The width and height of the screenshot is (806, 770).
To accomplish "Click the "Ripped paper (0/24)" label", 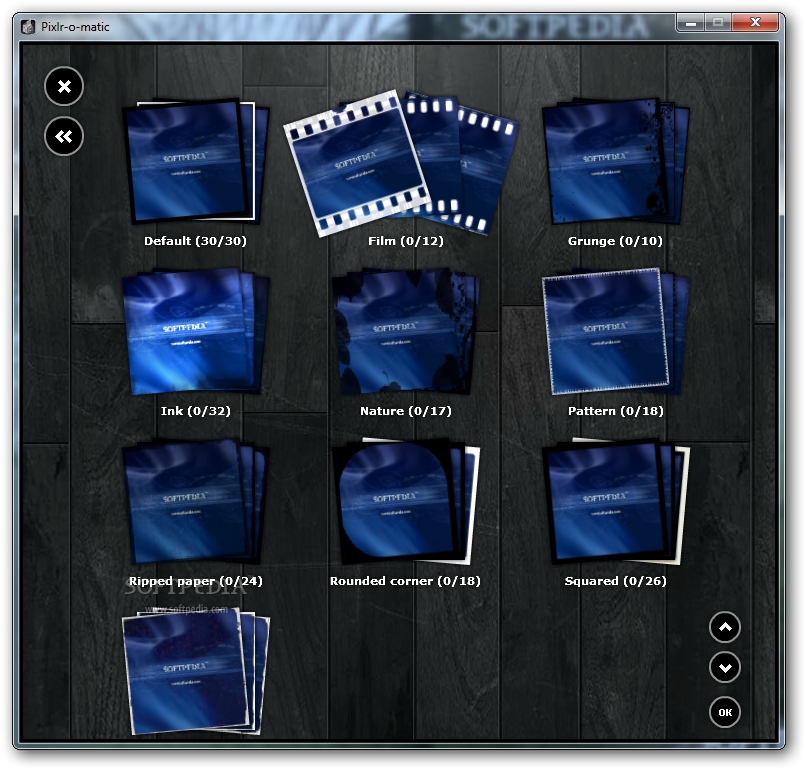I will (x=195, y=581).
